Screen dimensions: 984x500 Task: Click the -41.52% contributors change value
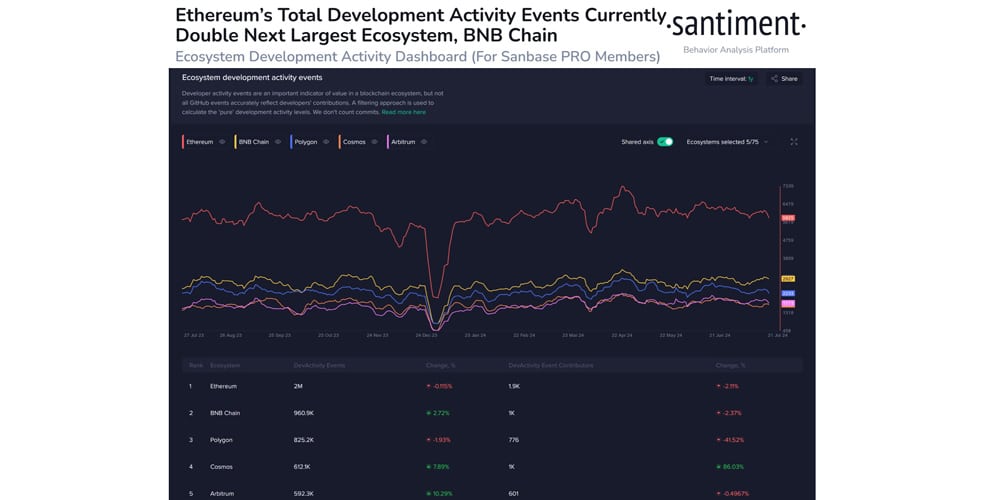(730, 440)
